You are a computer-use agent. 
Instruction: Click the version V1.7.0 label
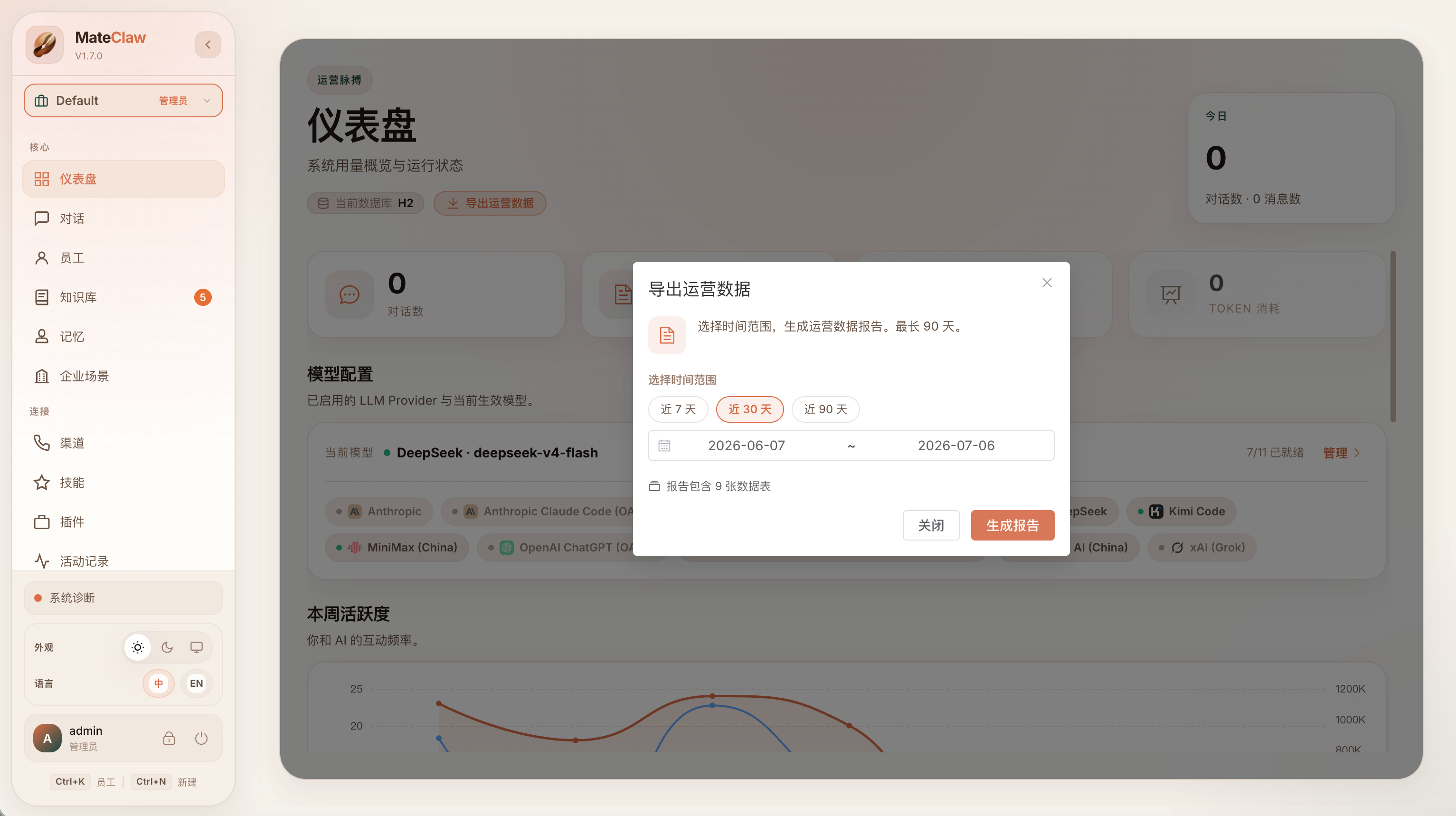coord(89,56)
